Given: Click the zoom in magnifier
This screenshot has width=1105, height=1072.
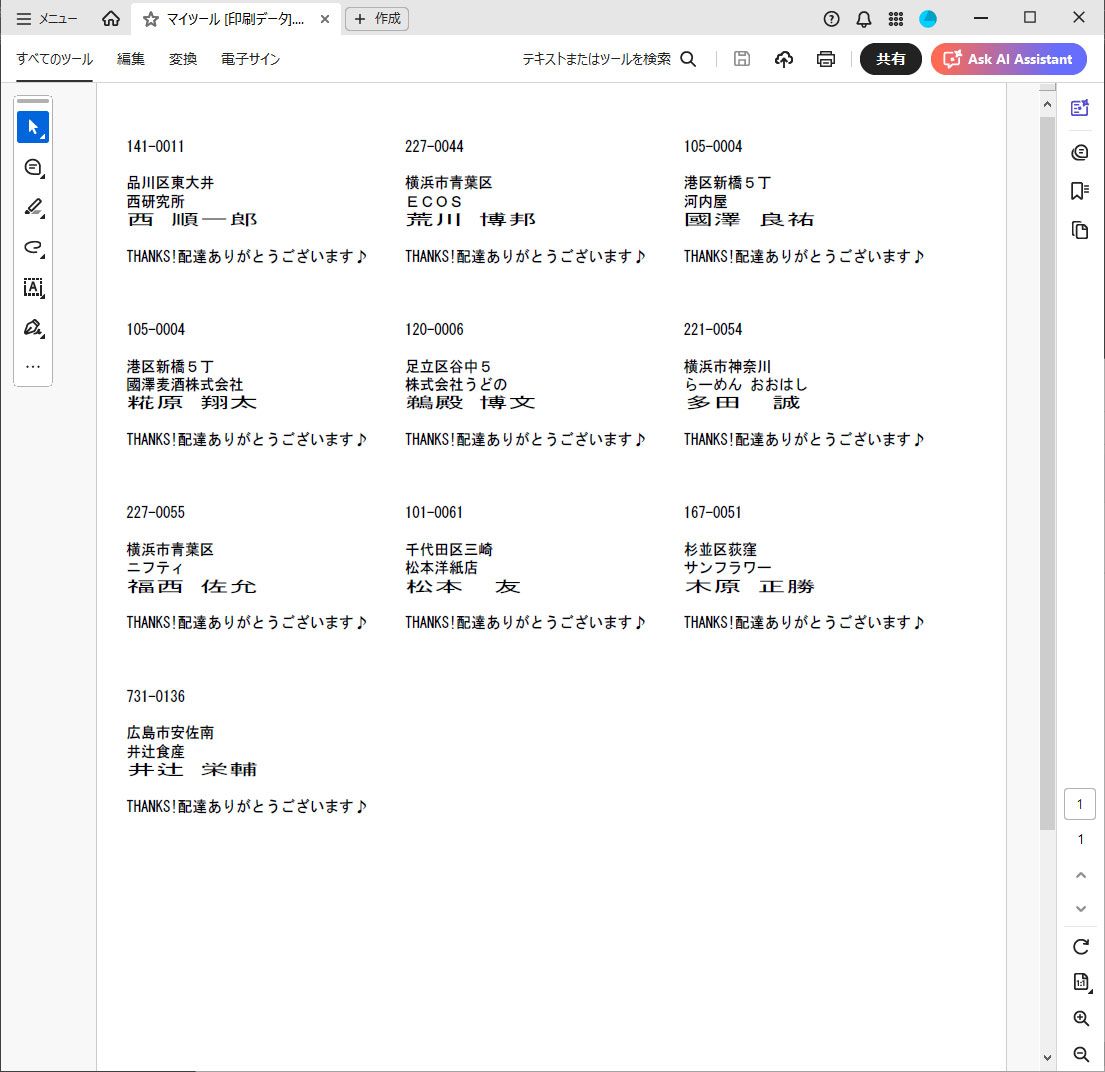Looking at the screenshot, I should tap(1081, 1018).
